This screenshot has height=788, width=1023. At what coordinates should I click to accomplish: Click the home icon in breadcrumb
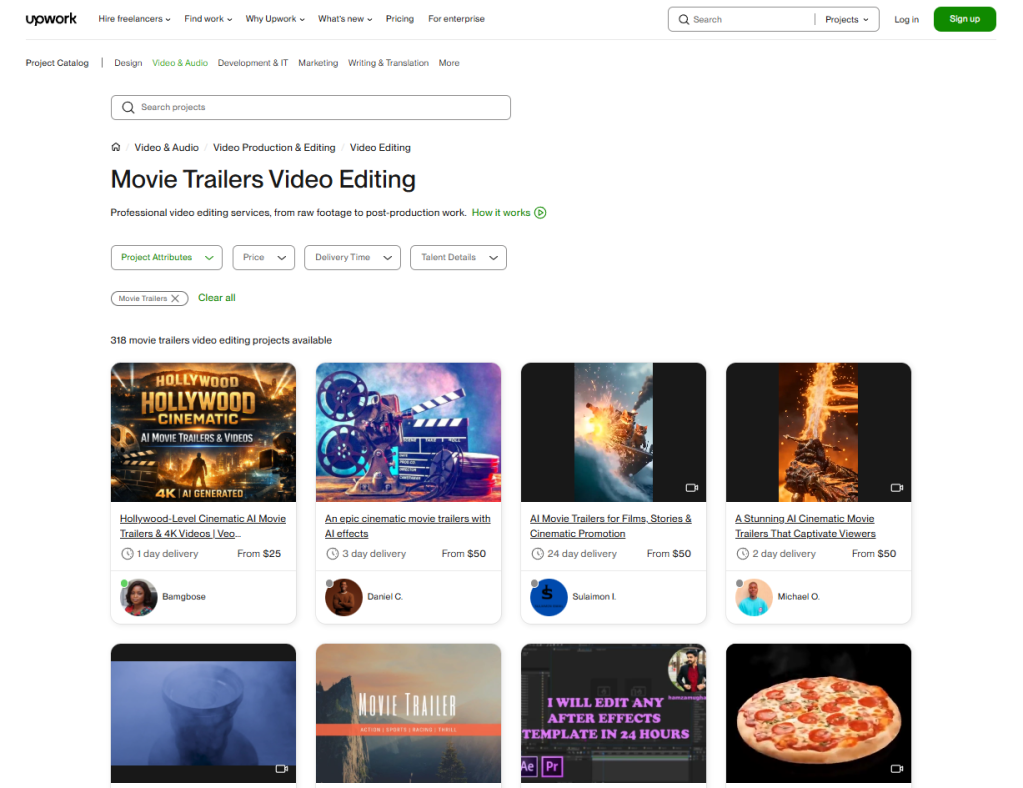[x=116, y=147]
